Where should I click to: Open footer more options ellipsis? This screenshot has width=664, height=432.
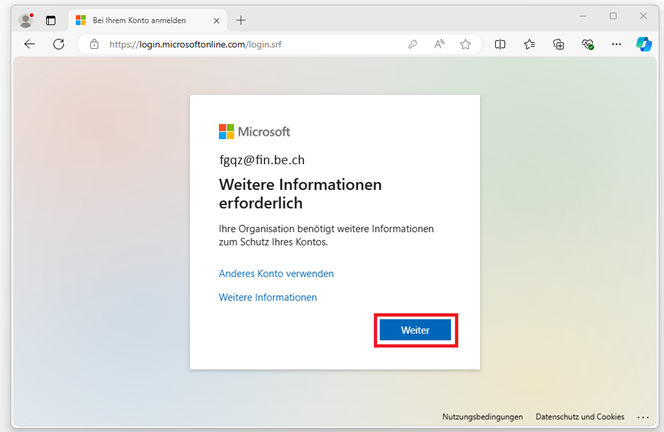[643, 417]
